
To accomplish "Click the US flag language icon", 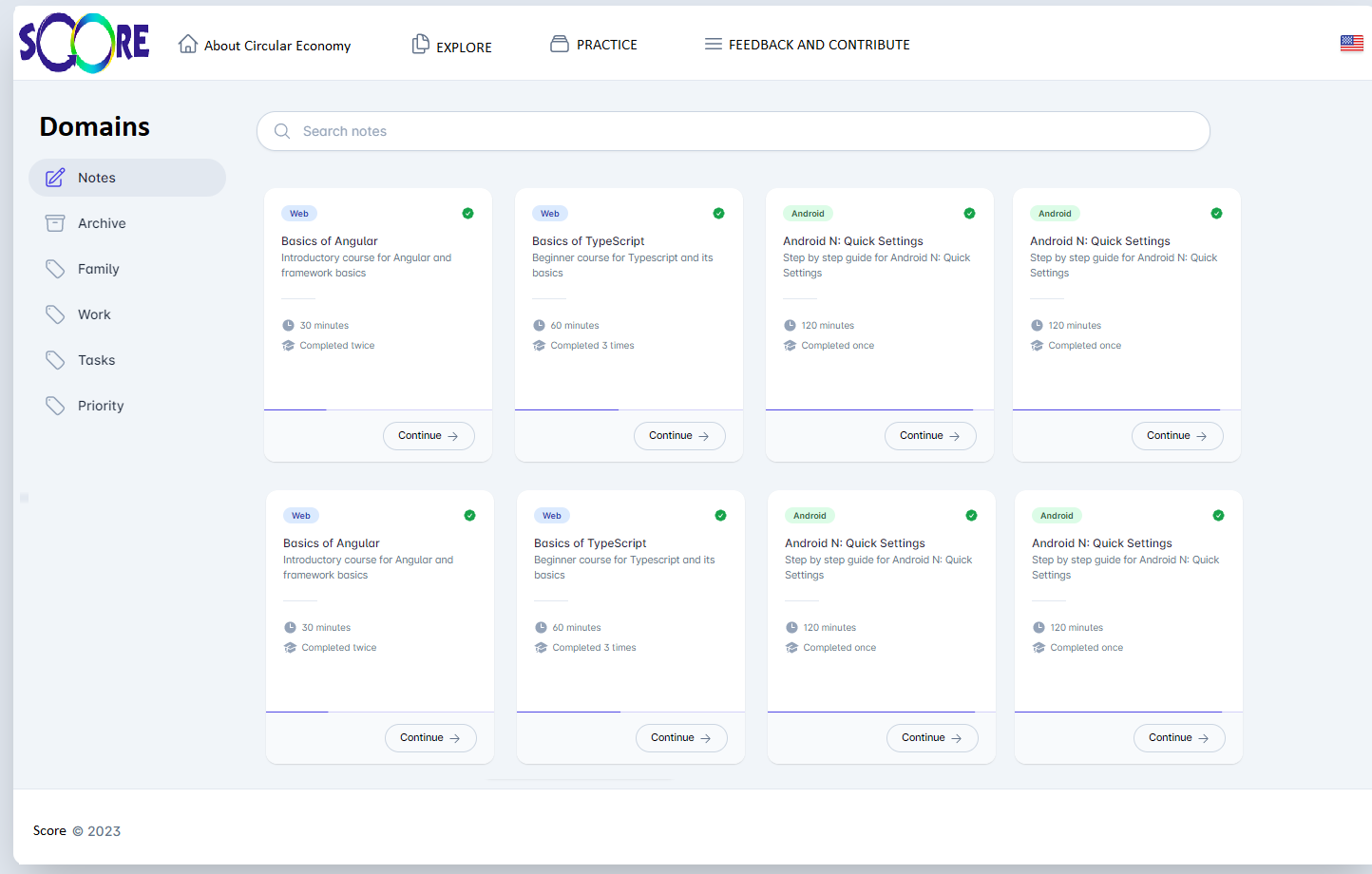I will 1351,43.
